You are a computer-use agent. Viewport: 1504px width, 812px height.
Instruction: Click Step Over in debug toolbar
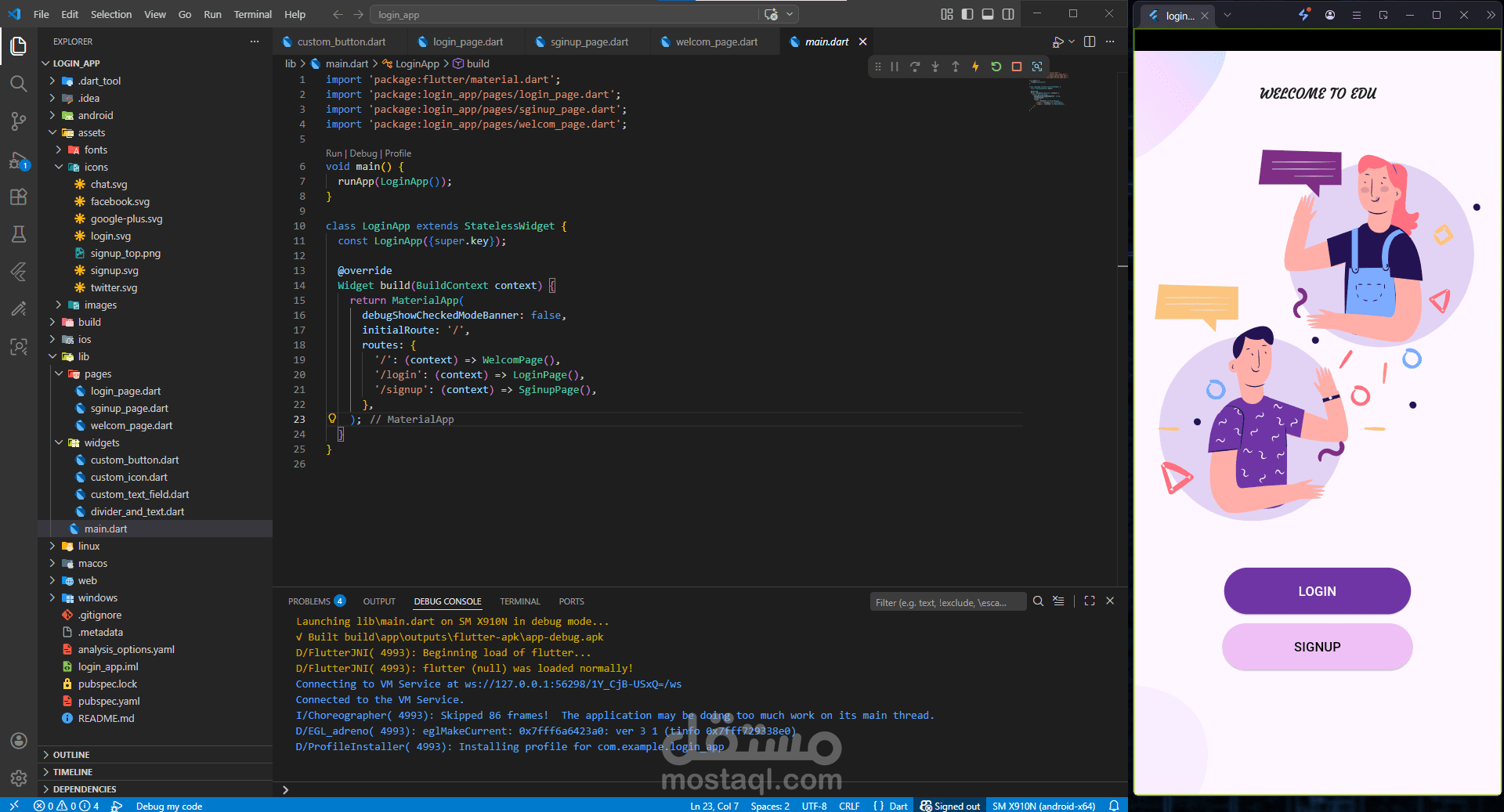point(915,67)
